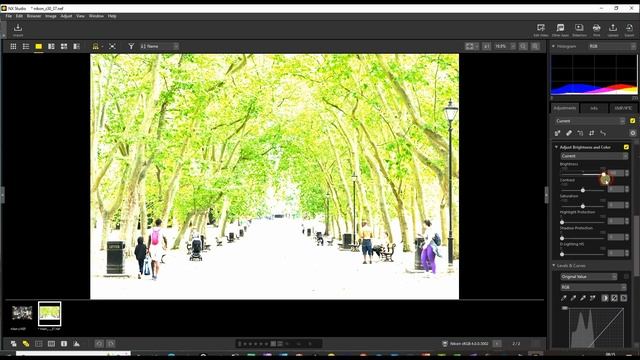This screenshot has width=640, height=360.
Task: Open the View menu
Action: (80, 16)
